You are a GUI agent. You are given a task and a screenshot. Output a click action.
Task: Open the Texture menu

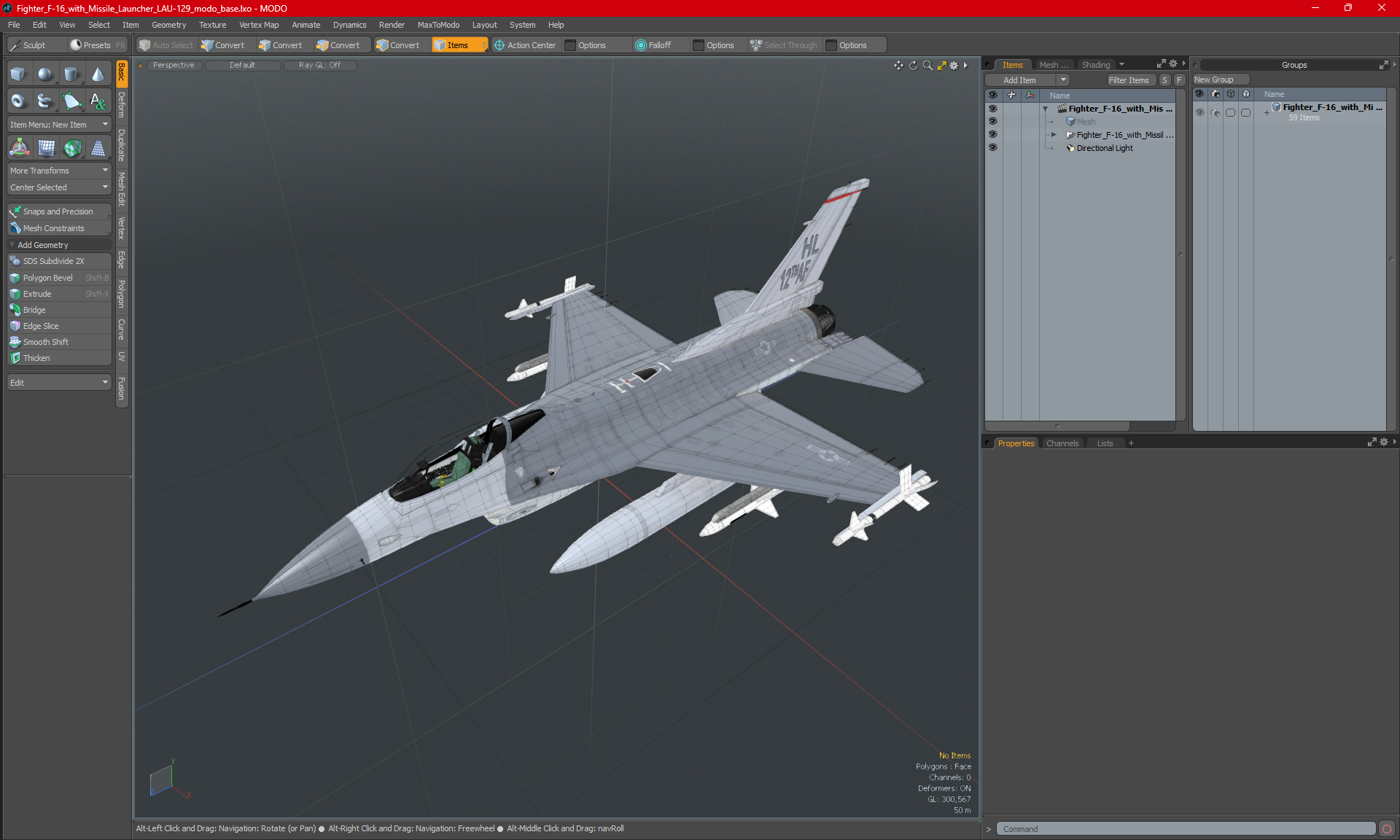click(x=212, y=25)
